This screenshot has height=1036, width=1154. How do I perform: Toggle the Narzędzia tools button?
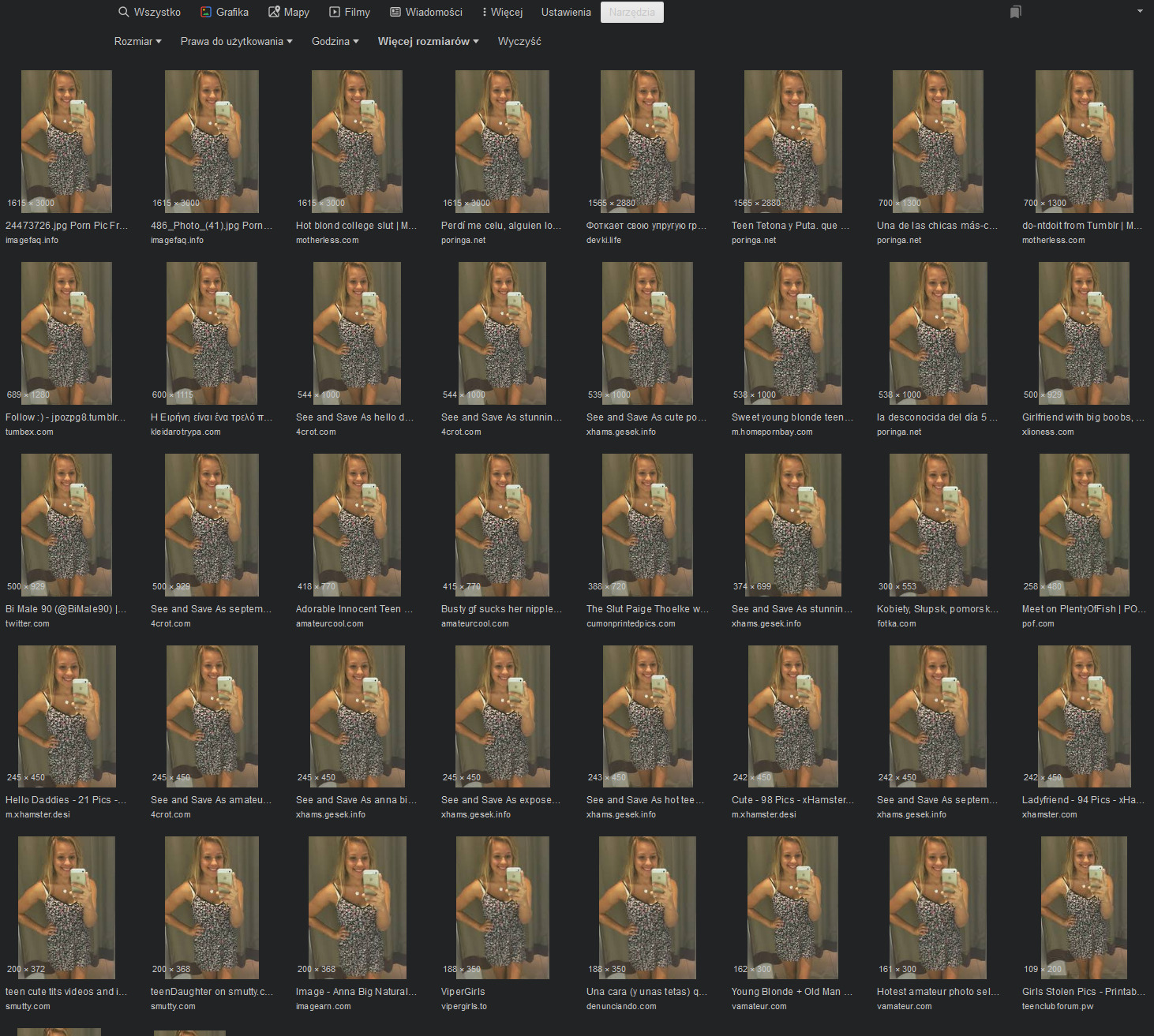[x=631, y=12]
